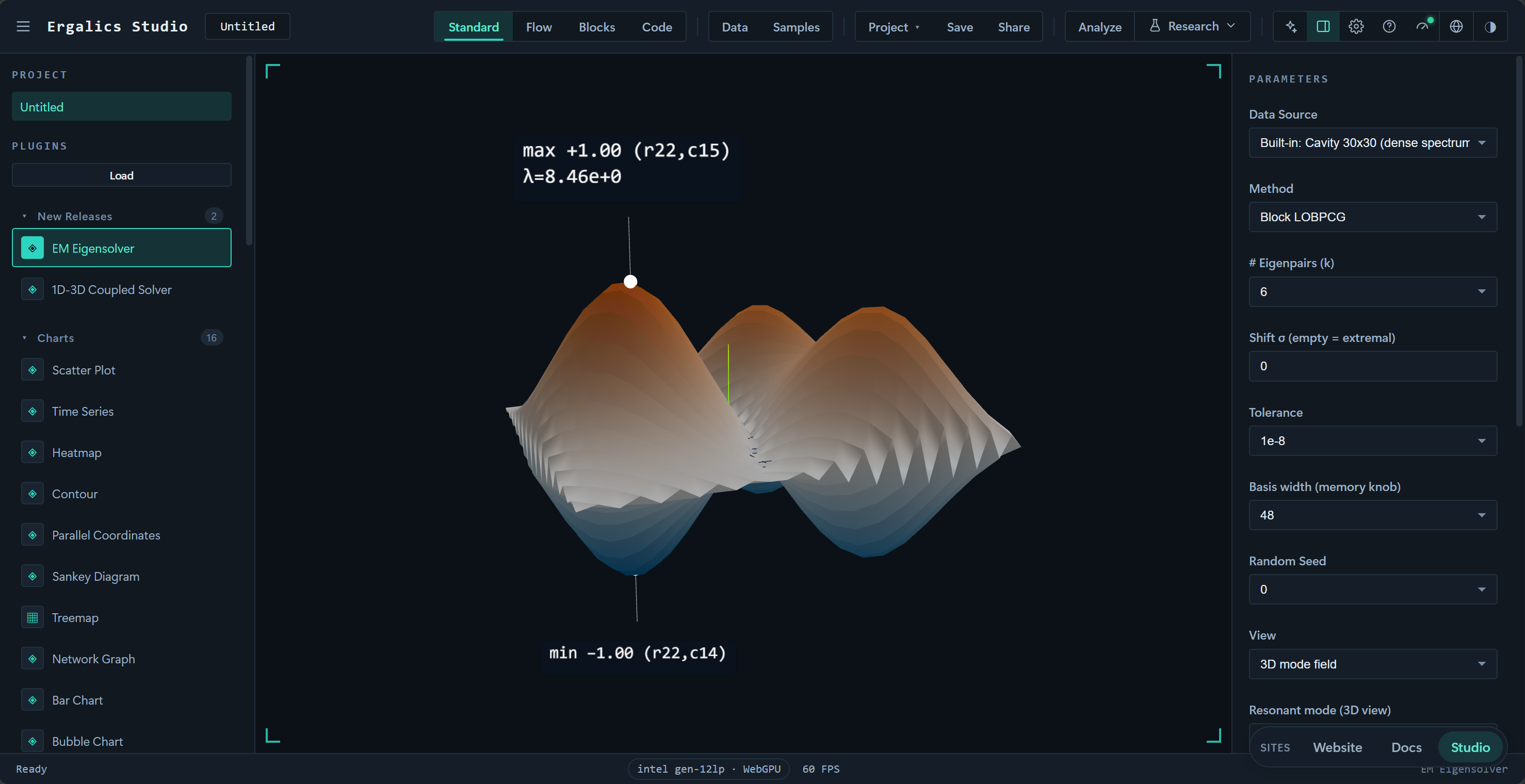Switch to the Blocks tab
1525x784 pixels.
coord(597,27)
